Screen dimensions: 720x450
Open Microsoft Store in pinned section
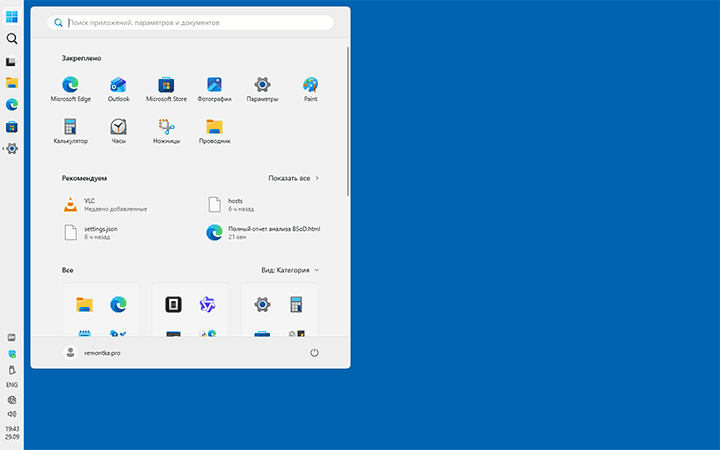coord(166,89)
